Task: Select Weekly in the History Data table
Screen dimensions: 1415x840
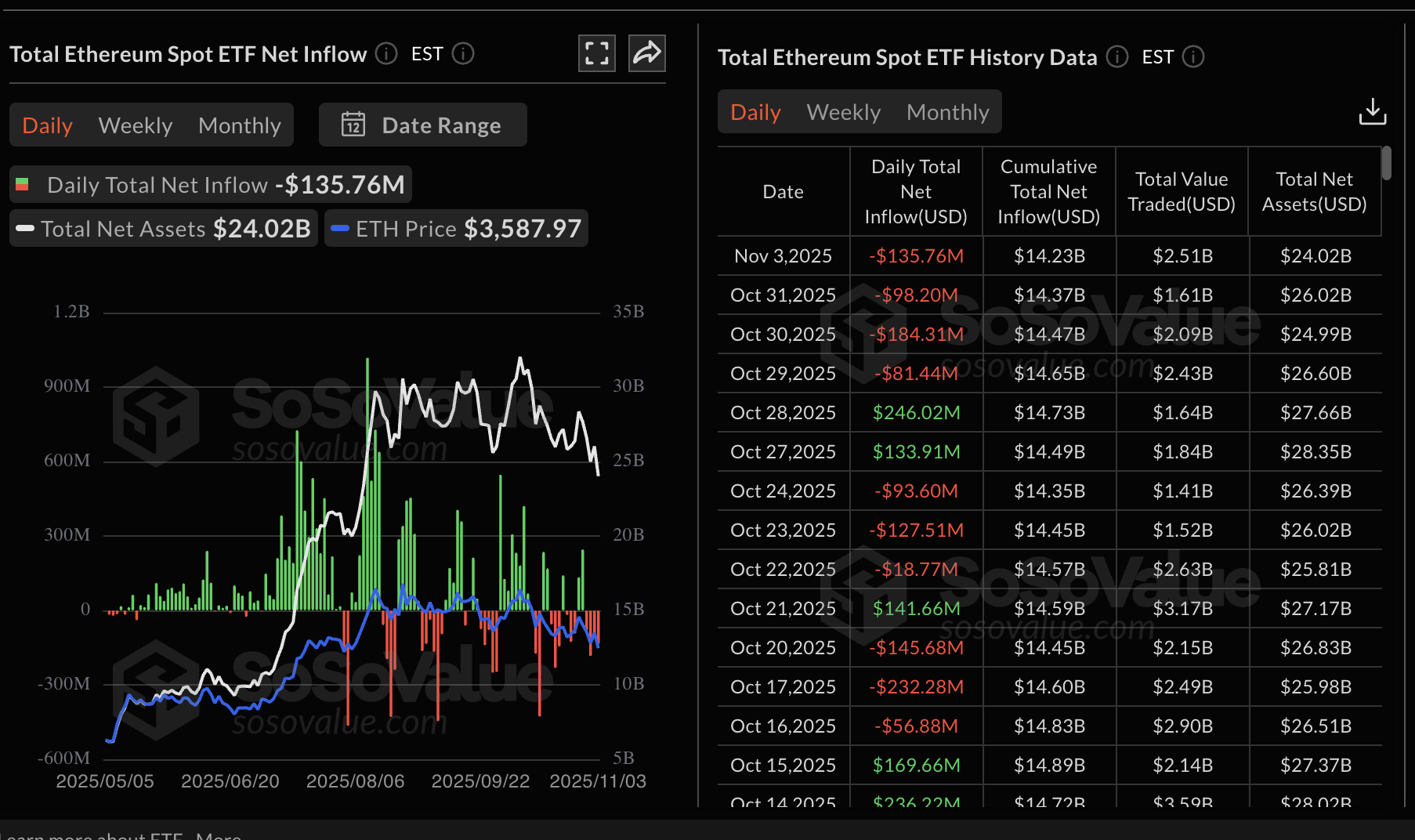Action: click(x=843, y=111)
